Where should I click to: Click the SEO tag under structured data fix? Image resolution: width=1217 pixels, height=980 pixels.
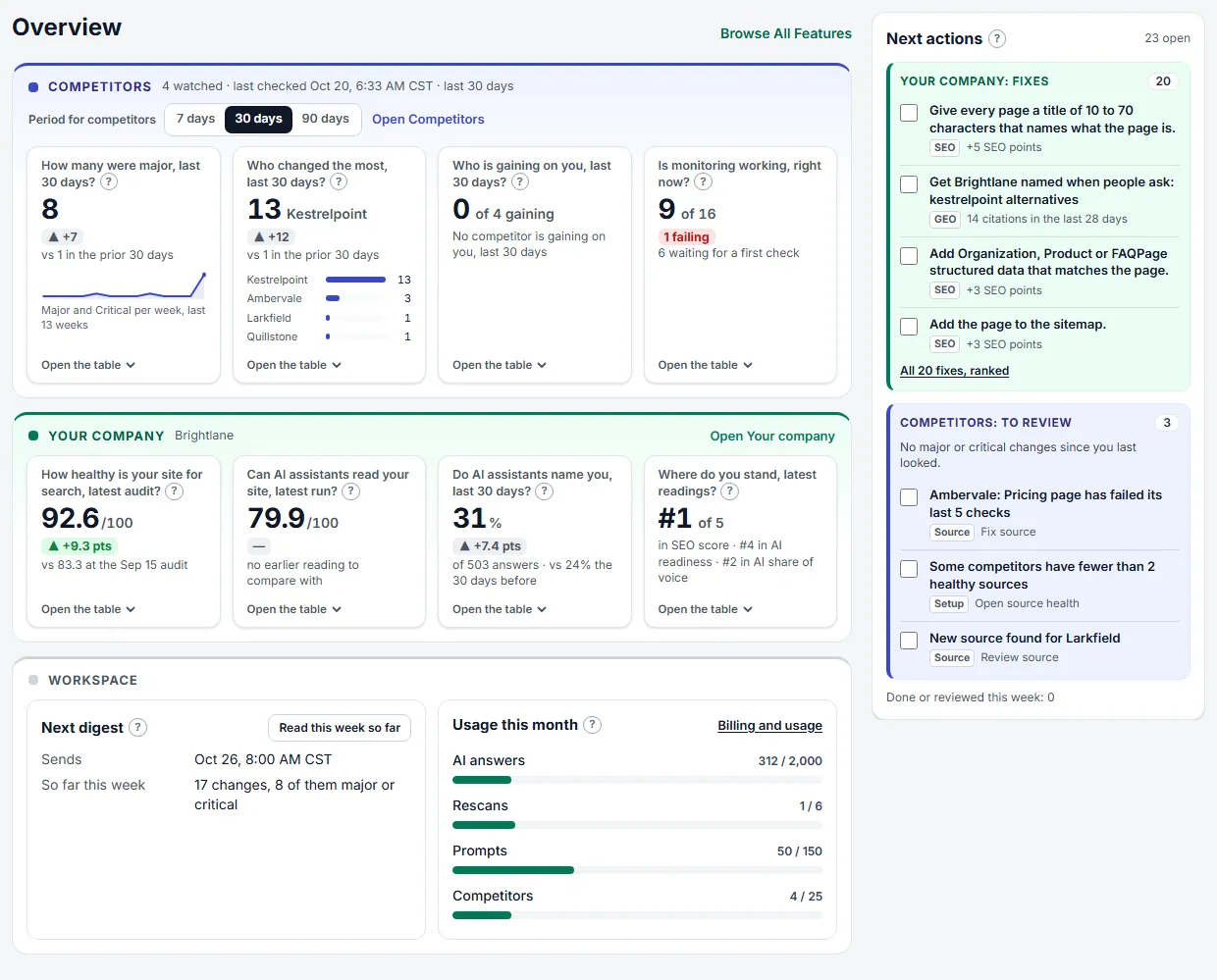(x=945, y=290)
